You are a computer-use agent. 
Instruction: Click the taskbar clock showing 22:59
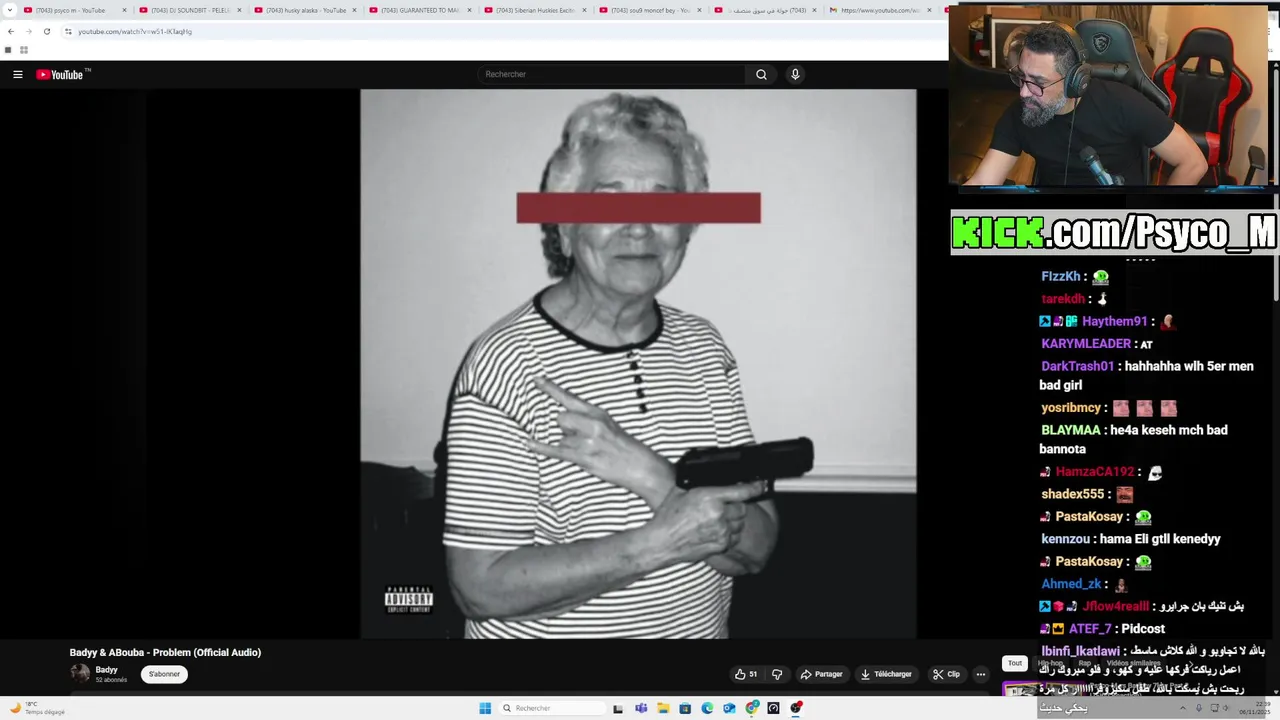(x=1255, y=708)
